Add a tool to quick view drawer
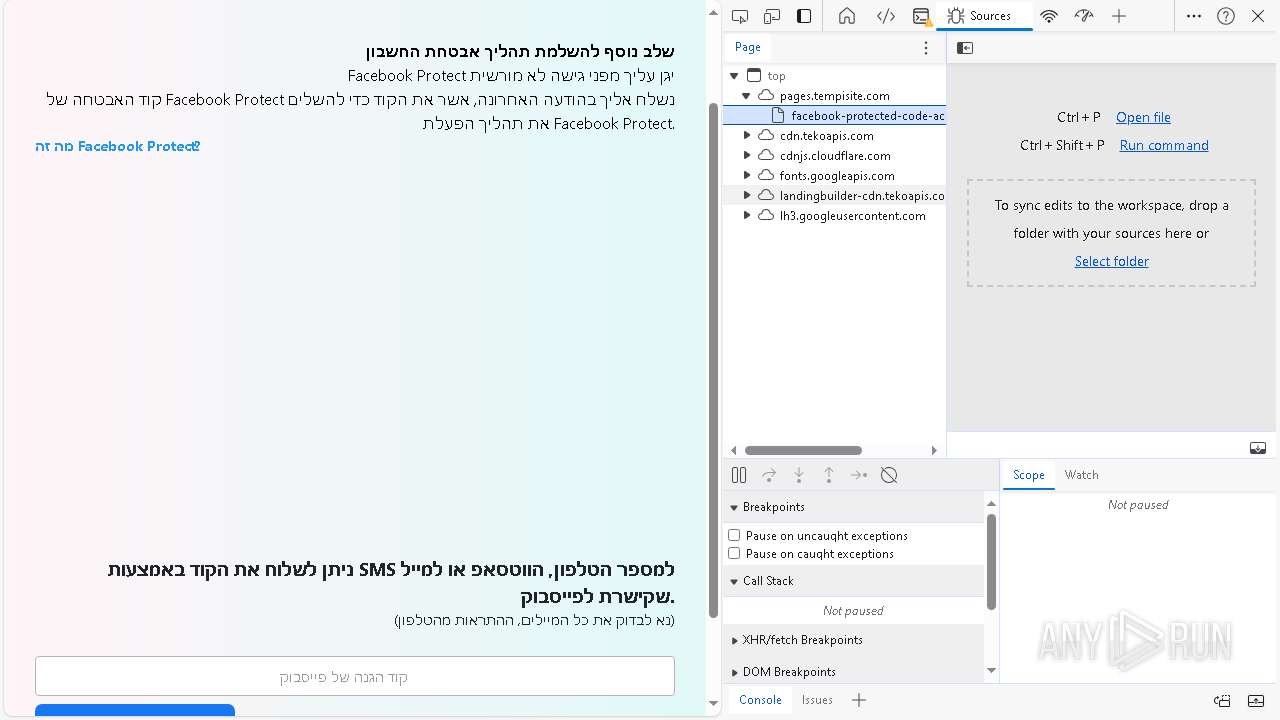This screenshot has width=1280, height=720. [859, 700]
